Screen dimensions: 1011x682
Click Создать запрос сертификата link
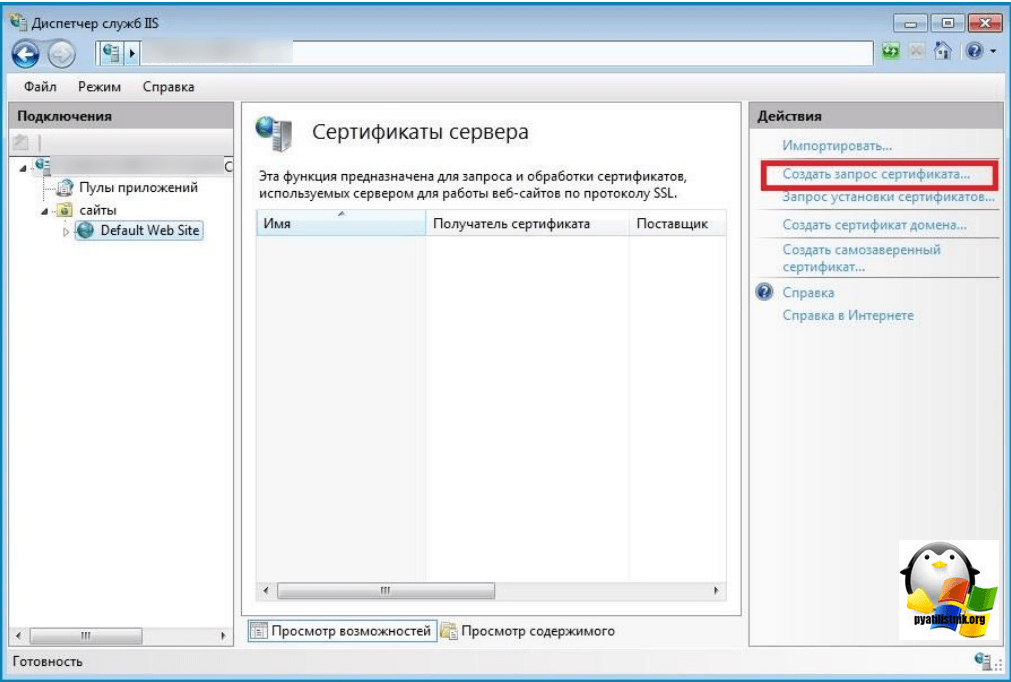[875, 174]
